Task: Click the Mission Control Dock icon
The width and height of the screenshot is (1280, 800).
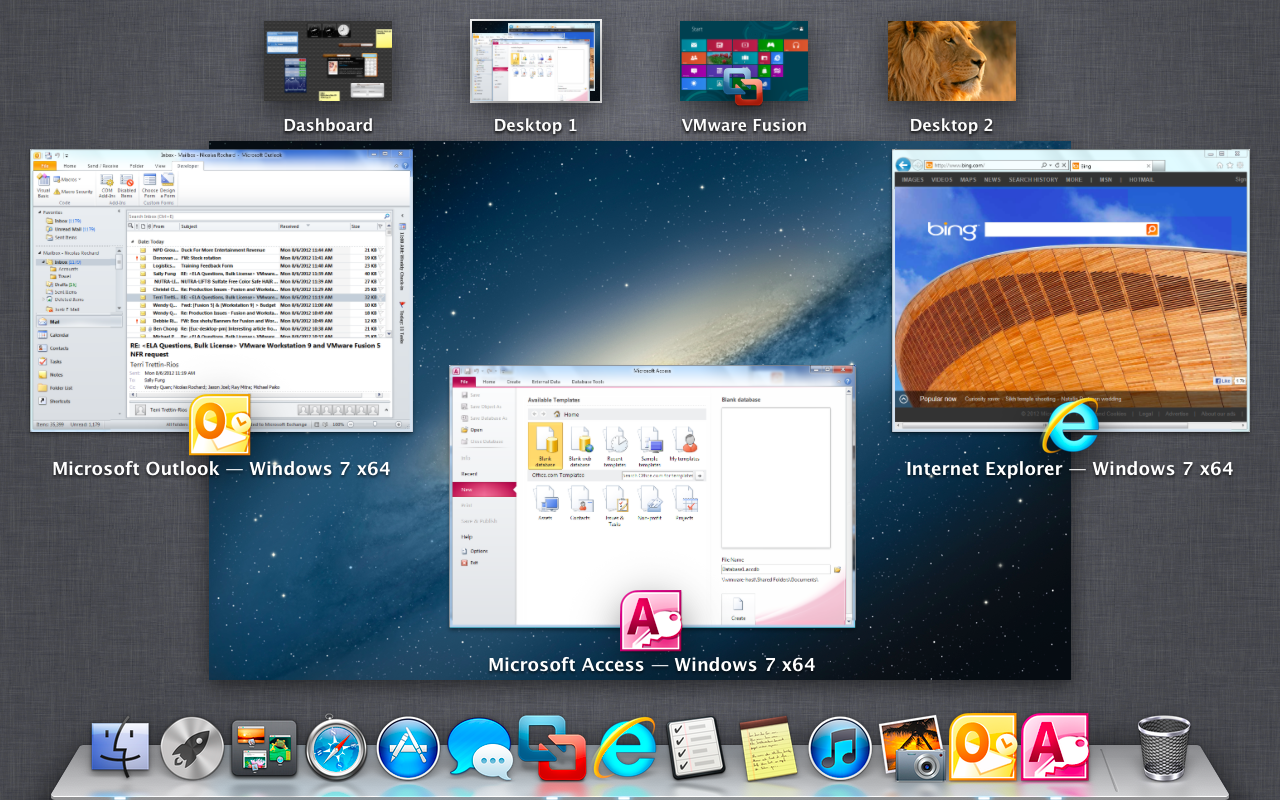Action: pyautogui.click(x=264, y=748)
